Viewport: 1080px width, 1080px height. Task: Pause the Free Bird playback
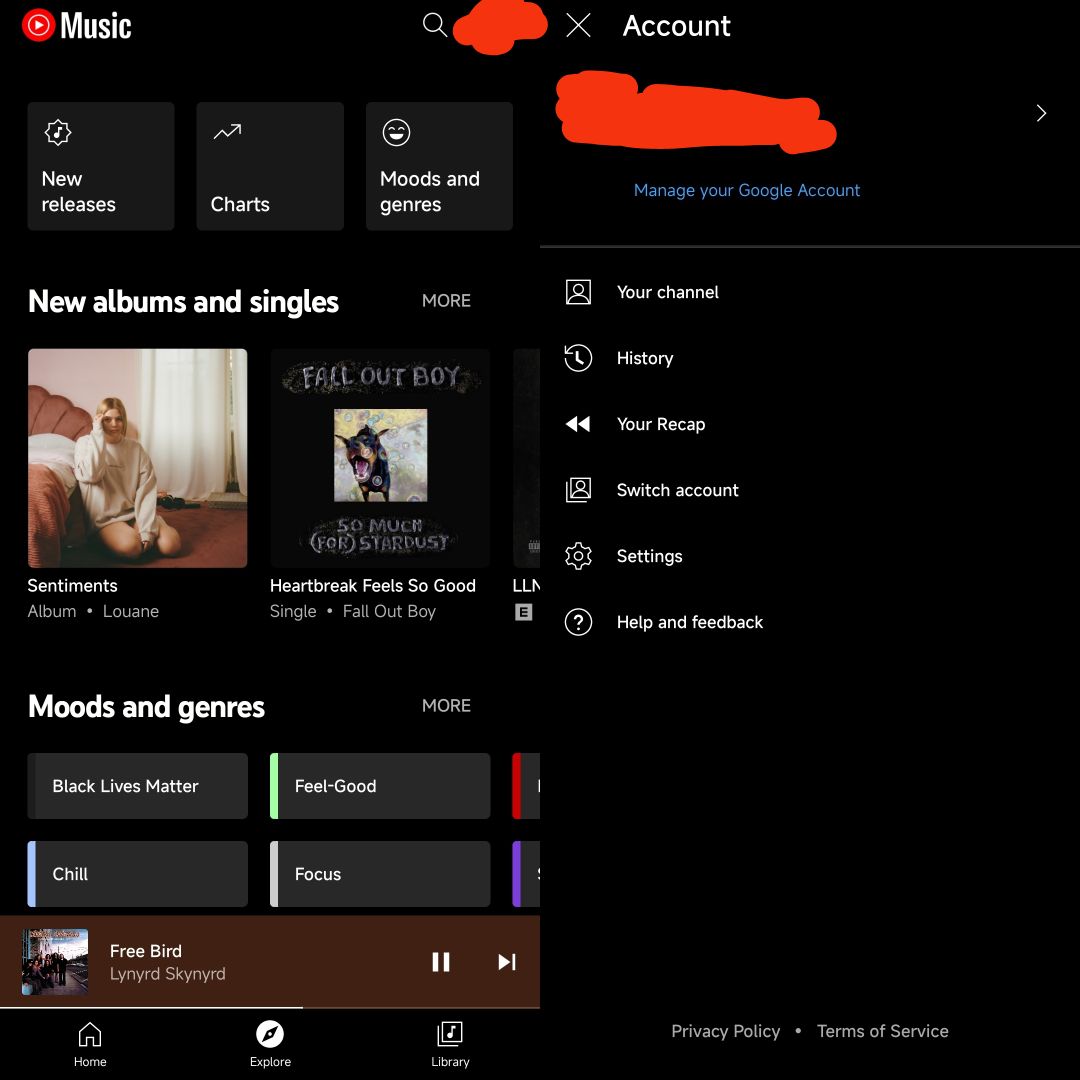coord(441,962)
